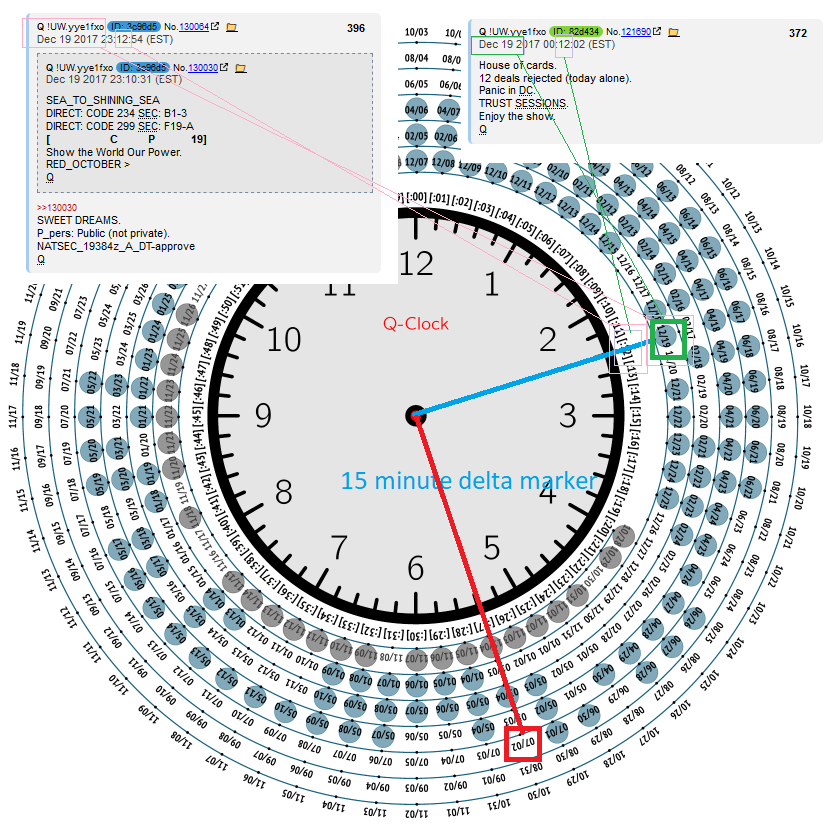Click timestamp Dec 19 2017 23:10:31 (EST)
The width and height of the screenshot is (832, 832).
pos(114,80)
